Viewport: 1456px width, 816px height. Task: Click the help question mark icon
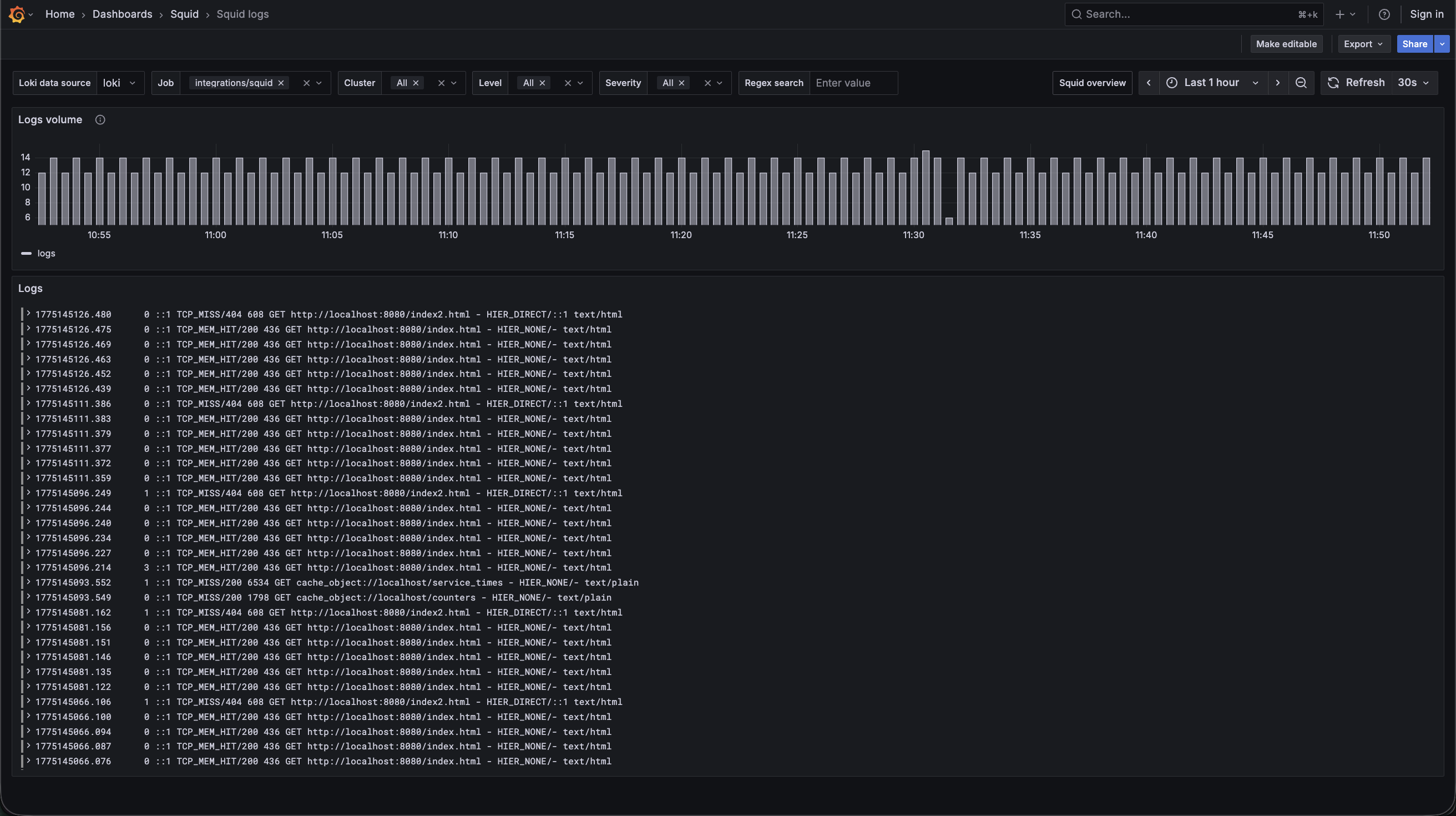pos(1384,14)
